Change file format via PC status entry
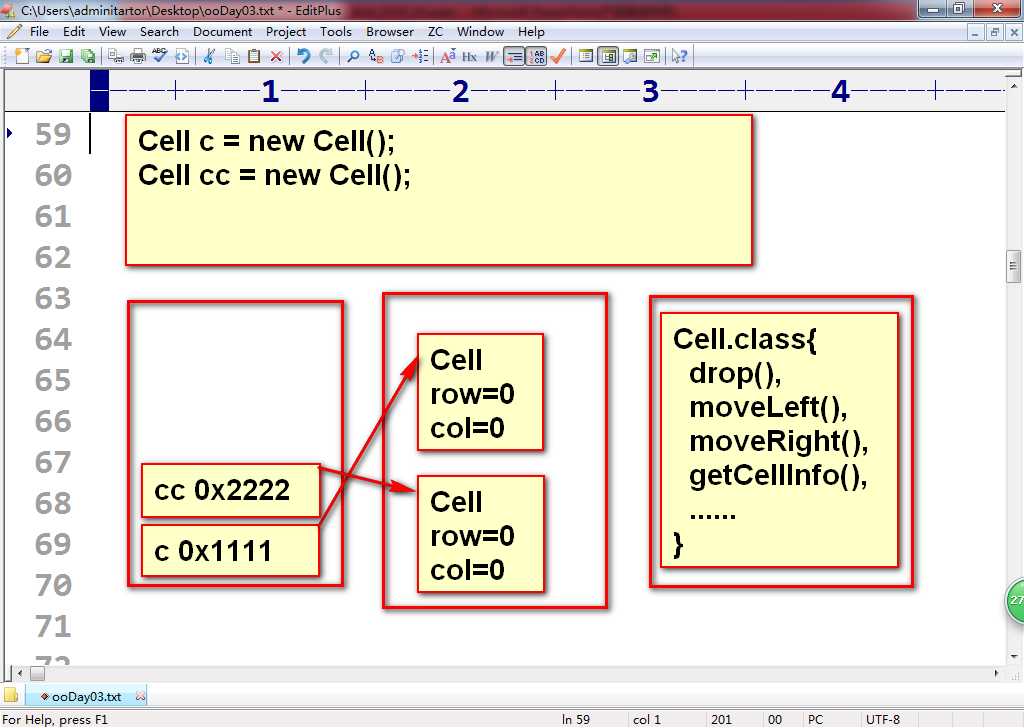The height and width of the screenshot is (728, 1024). pyautogui.click(x=816, y=720)
